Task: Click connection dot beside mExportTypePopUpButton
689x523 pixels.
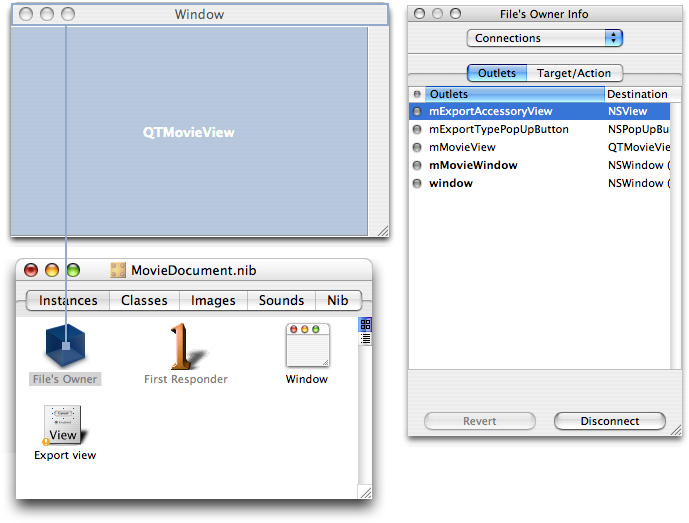Action: tap(417, 129)
